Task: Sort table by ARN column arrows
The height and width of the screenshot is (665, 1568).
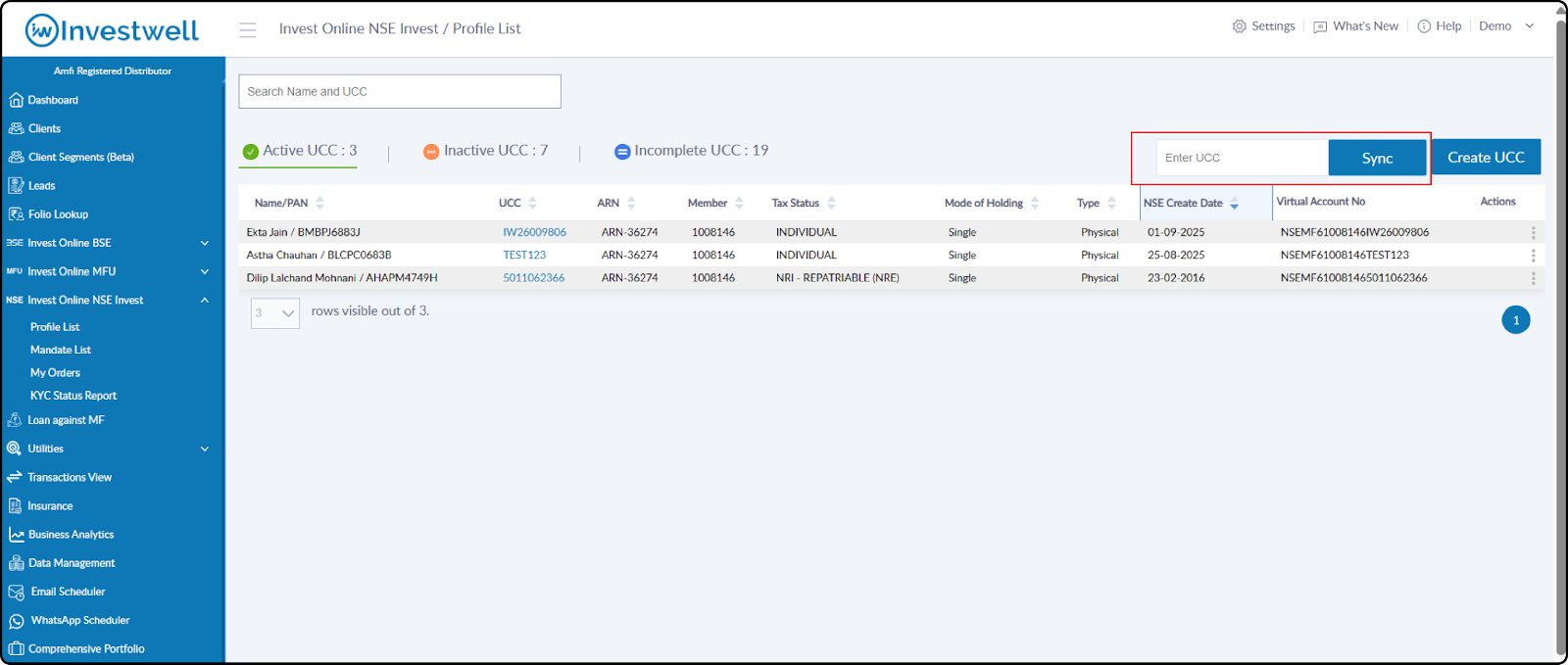Action: [x=631, y=203]
